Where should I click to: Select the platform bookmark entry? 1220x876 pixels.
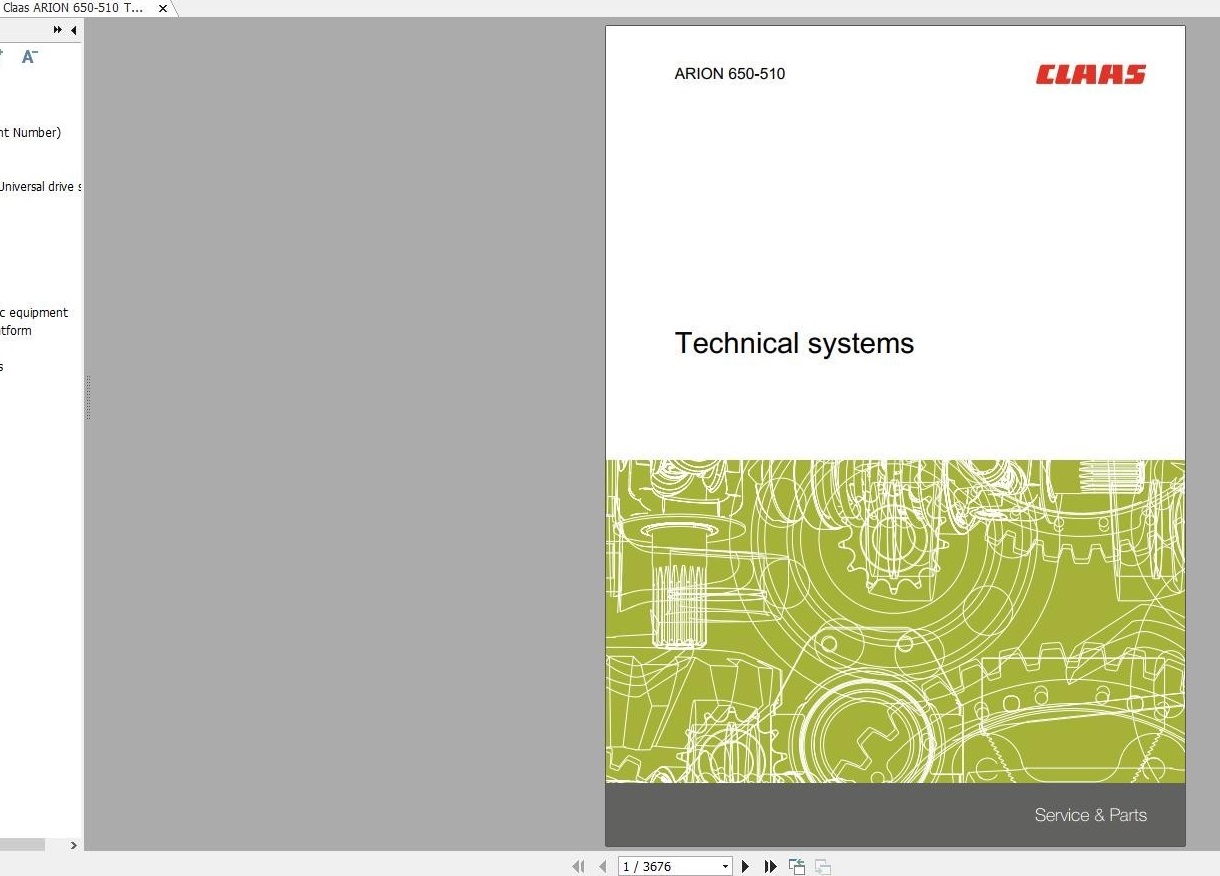[17, 330]
